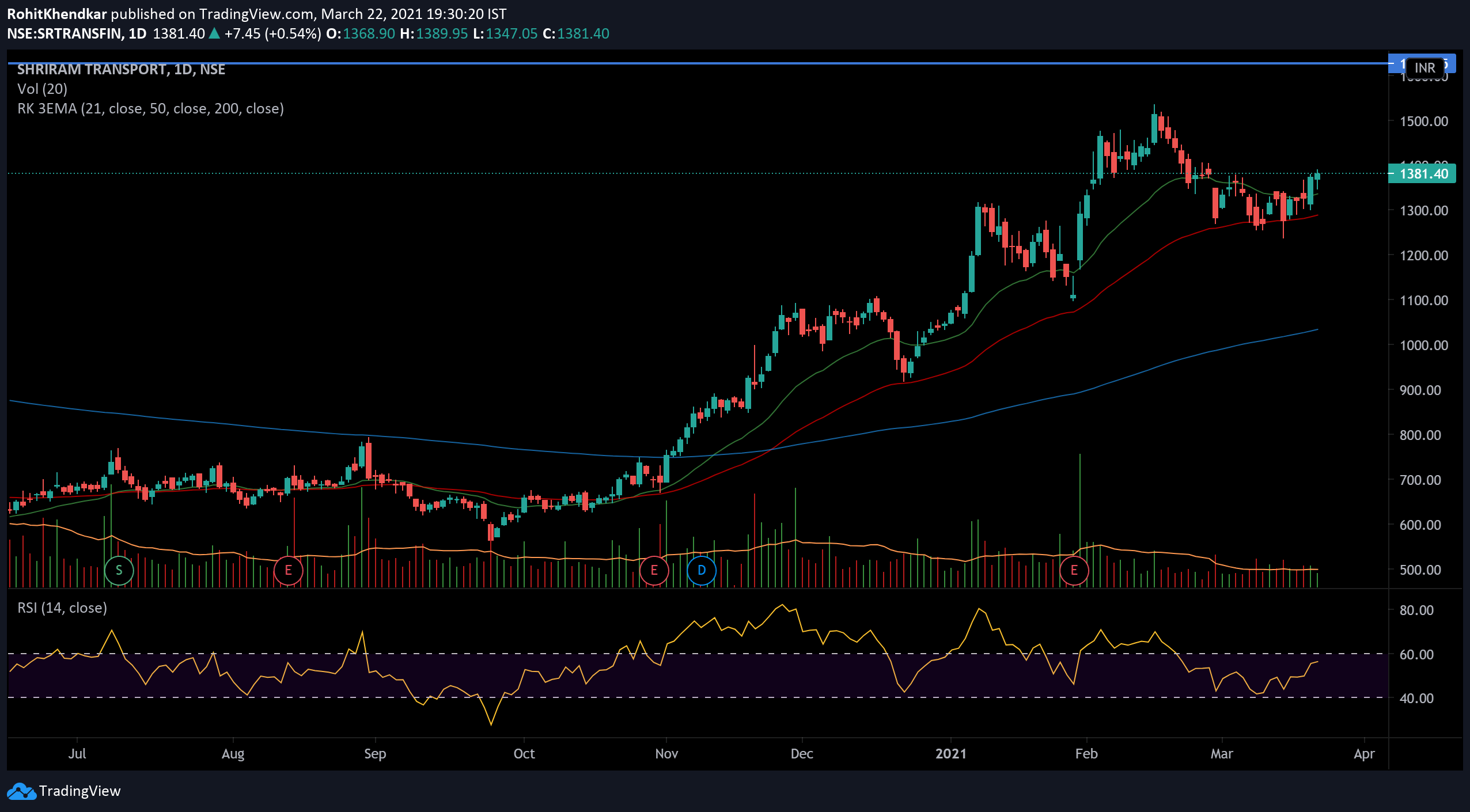
Task: Click the C:1381.40 close value in header
Action: (576, 33)
